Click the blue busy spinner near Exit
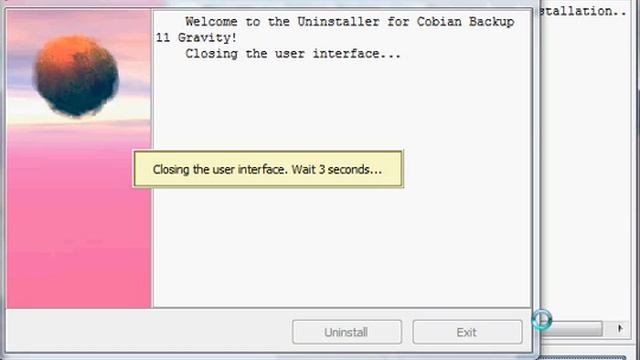Screen dimensions: 640x360 pos(542,320)
